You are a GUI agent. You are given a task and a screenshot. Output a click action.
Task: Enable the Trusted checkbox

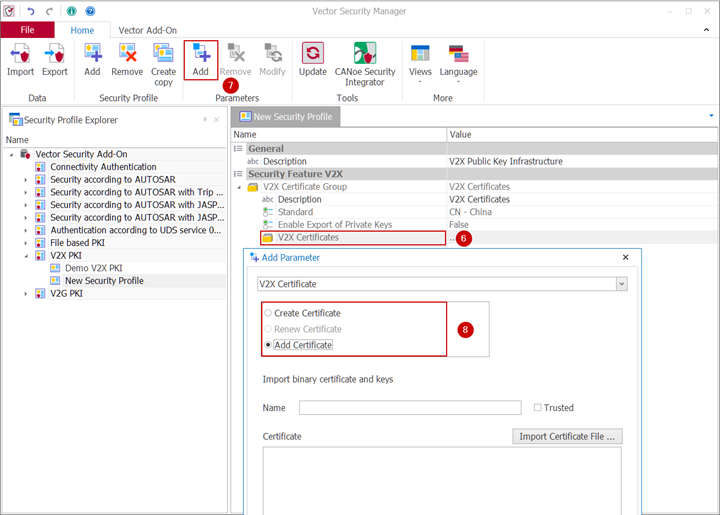pos(537,408)
